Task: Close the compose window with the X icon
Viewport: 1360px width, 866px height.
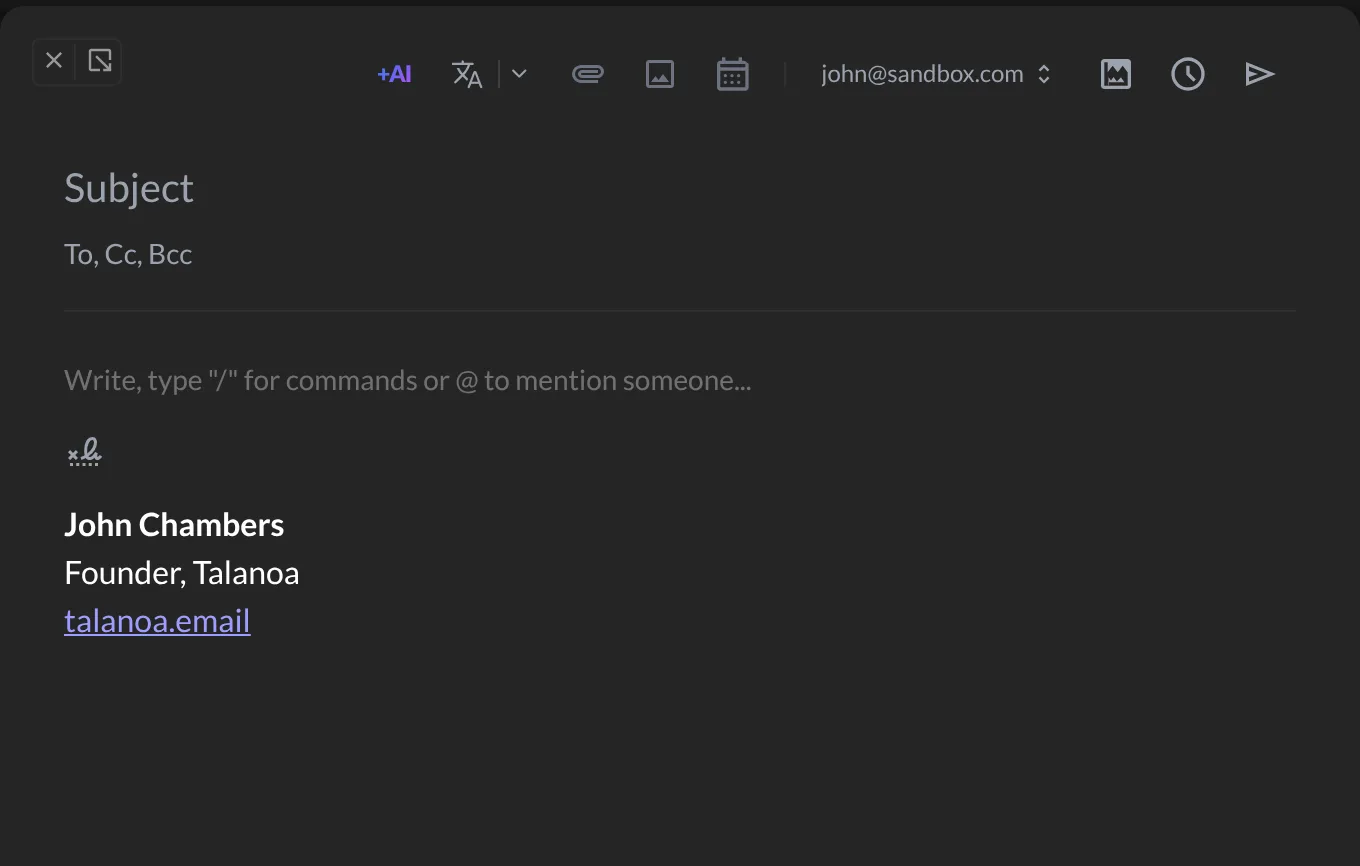Action: (54, 61)
